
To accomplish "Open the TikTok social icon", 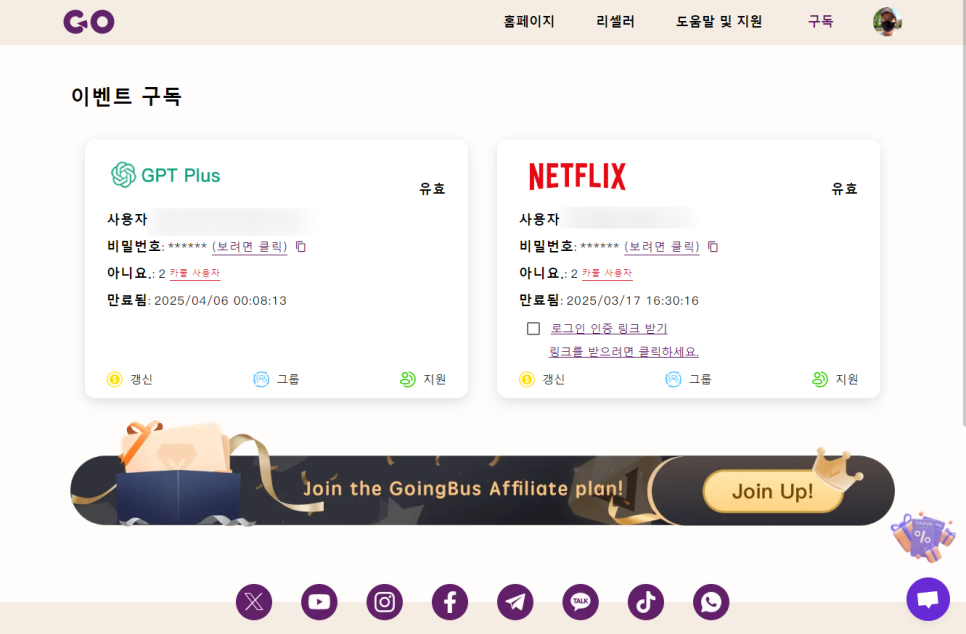I will tap(646, 602).
